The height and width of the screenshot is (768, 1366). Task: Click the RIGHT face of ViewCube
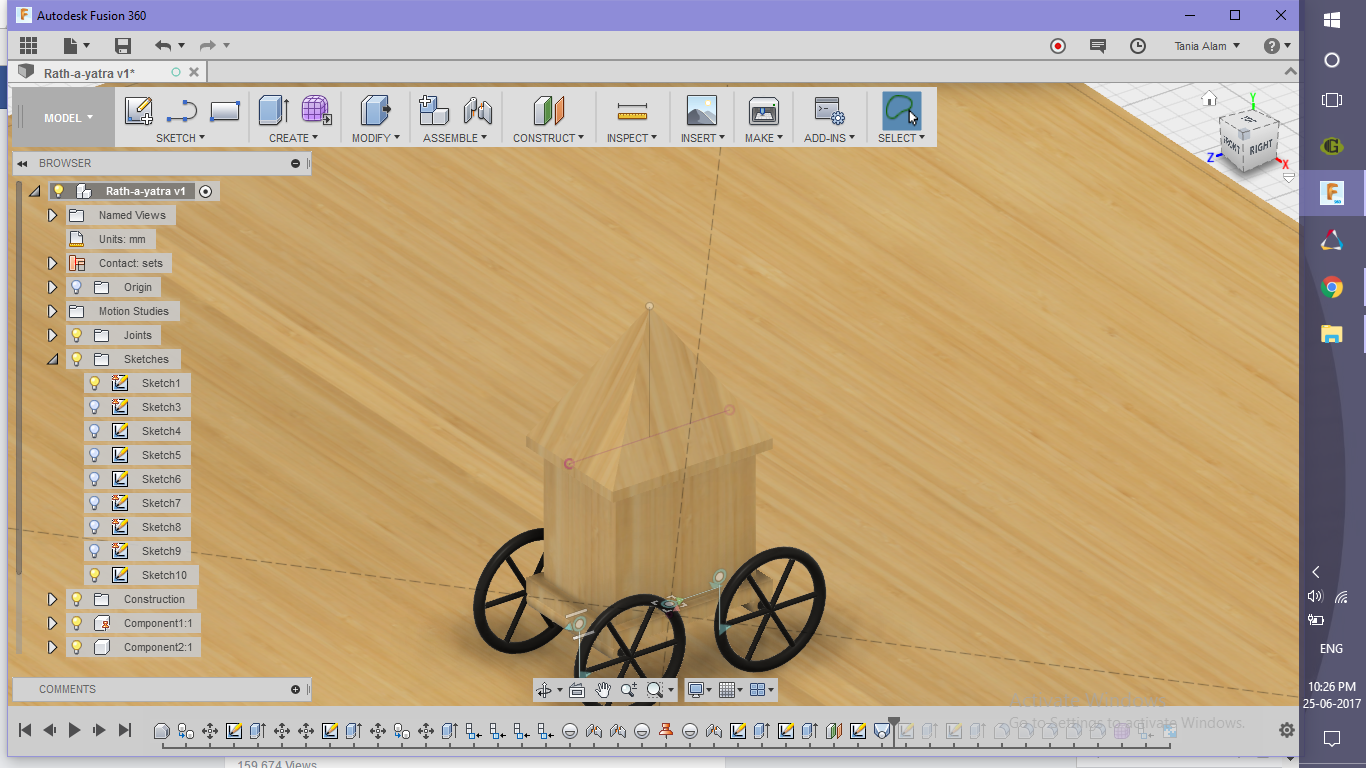[1261, 147]
